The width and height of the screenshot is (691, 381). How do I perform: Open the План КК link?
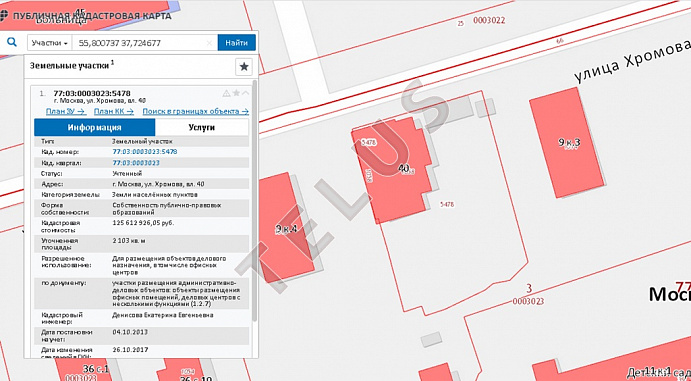(x=114, y=111)
